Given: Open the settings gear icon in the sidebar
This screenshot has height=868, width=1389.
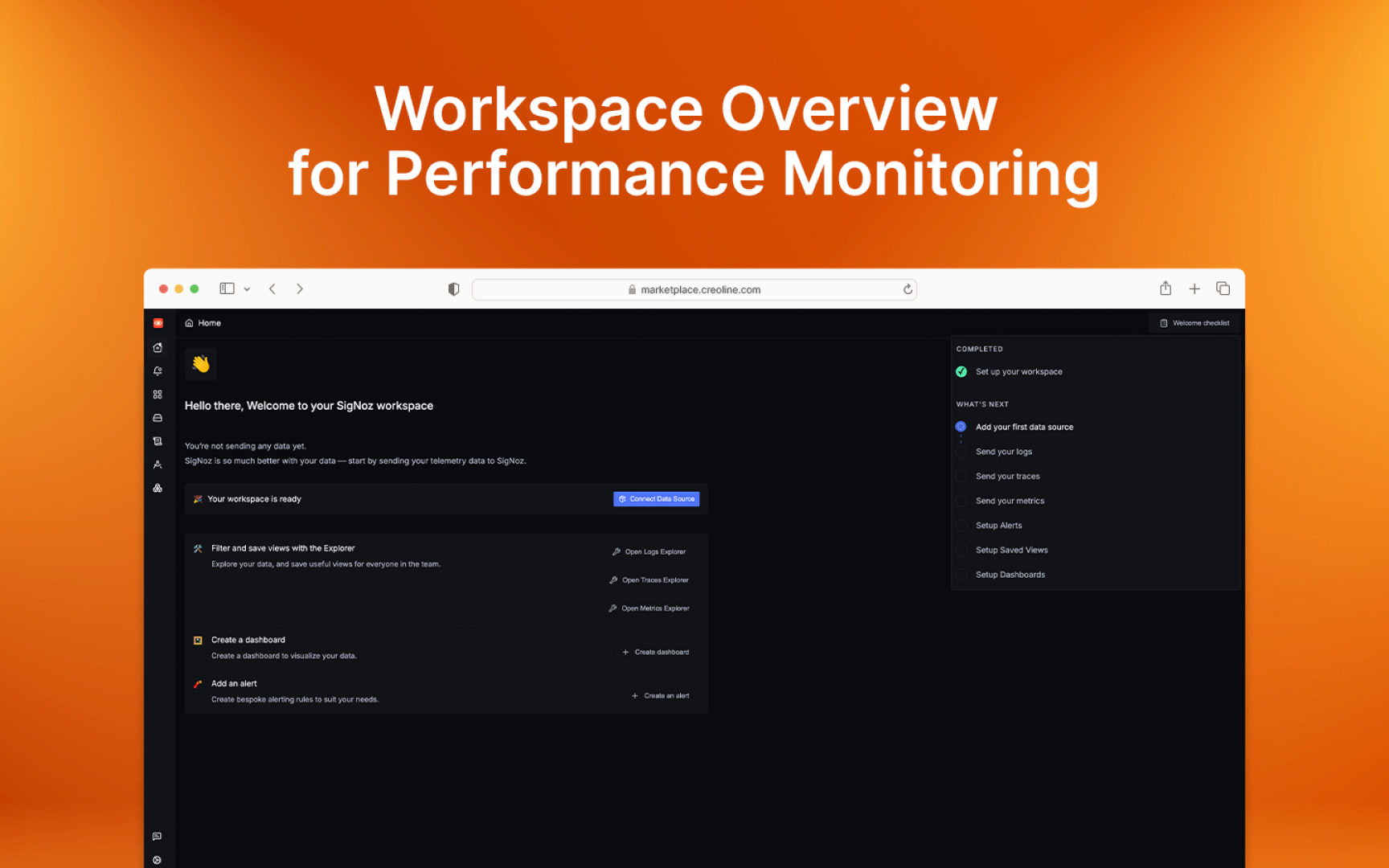Looking at the screenshot, I should (x=157, y=860).
